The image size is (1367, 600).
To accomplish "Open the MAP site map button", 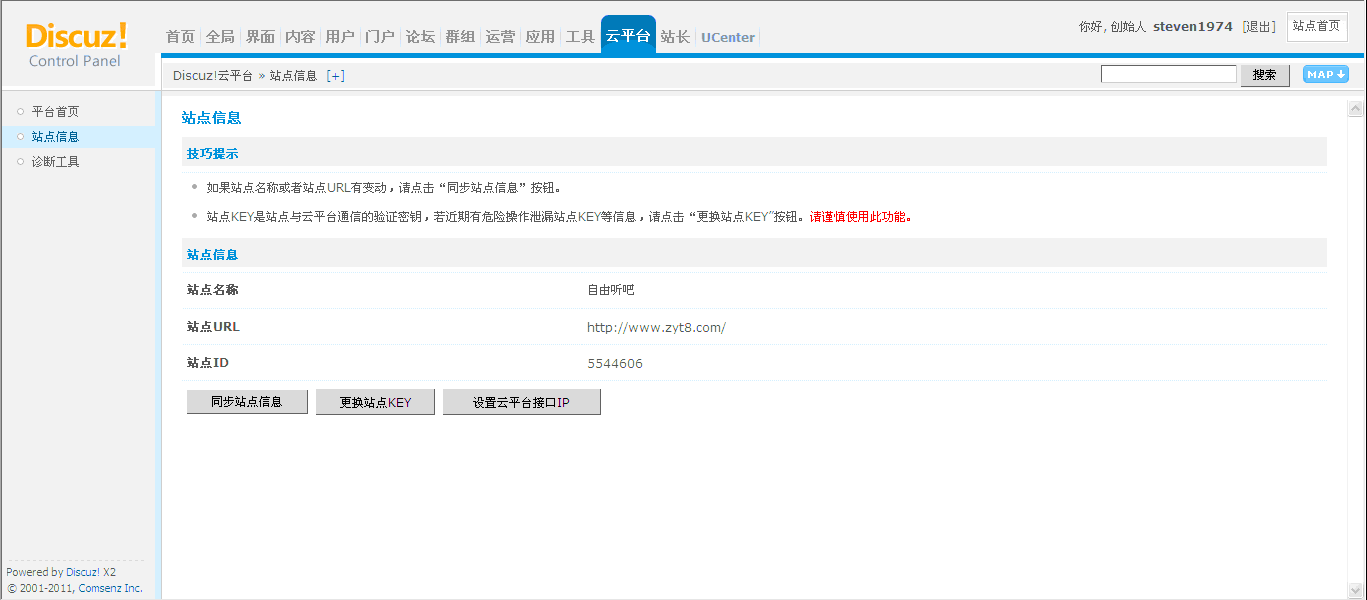I will [x=1325, y=75].
